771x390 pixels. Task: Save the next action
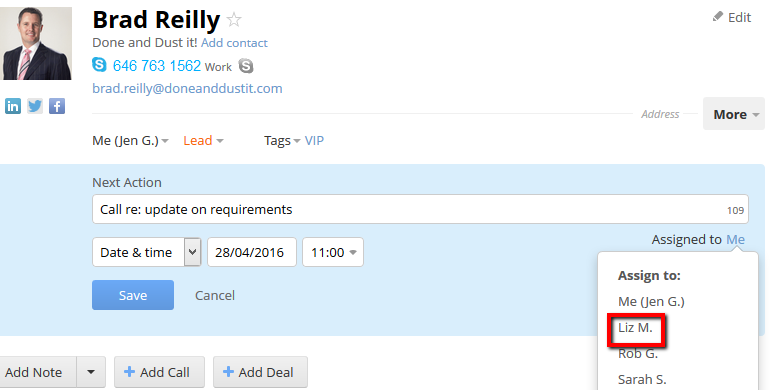133,295
